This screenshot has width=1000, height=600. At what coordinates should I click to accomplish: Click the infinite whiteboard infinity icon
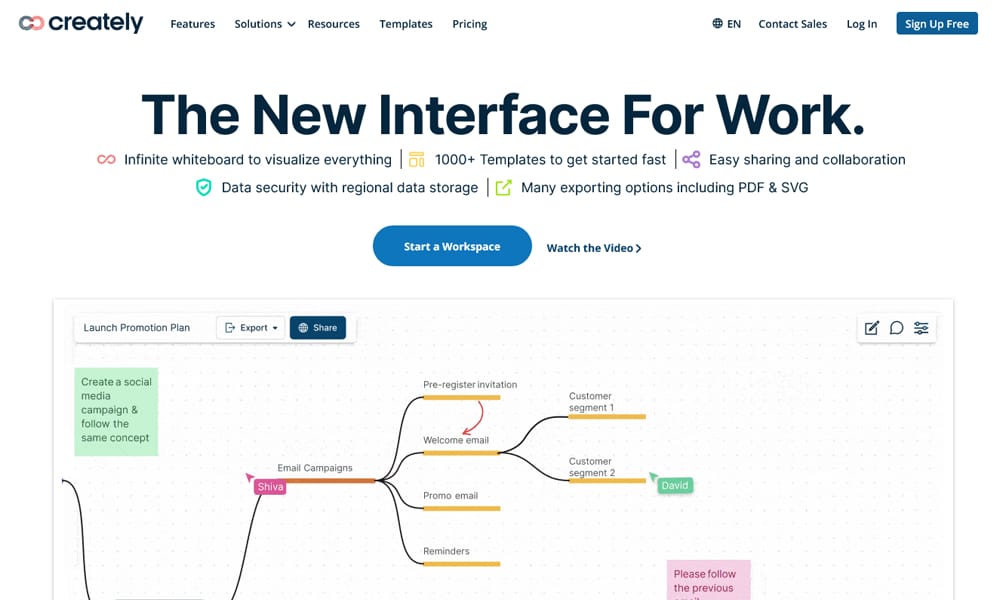(x=106, y=160)
